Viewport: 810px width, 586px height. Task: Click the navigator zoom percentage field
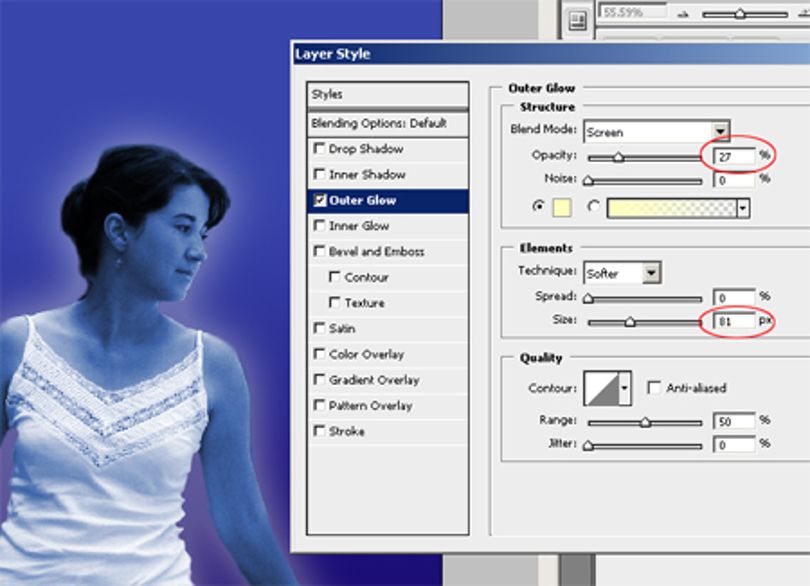pyautogui.click(x=631, y=12)
